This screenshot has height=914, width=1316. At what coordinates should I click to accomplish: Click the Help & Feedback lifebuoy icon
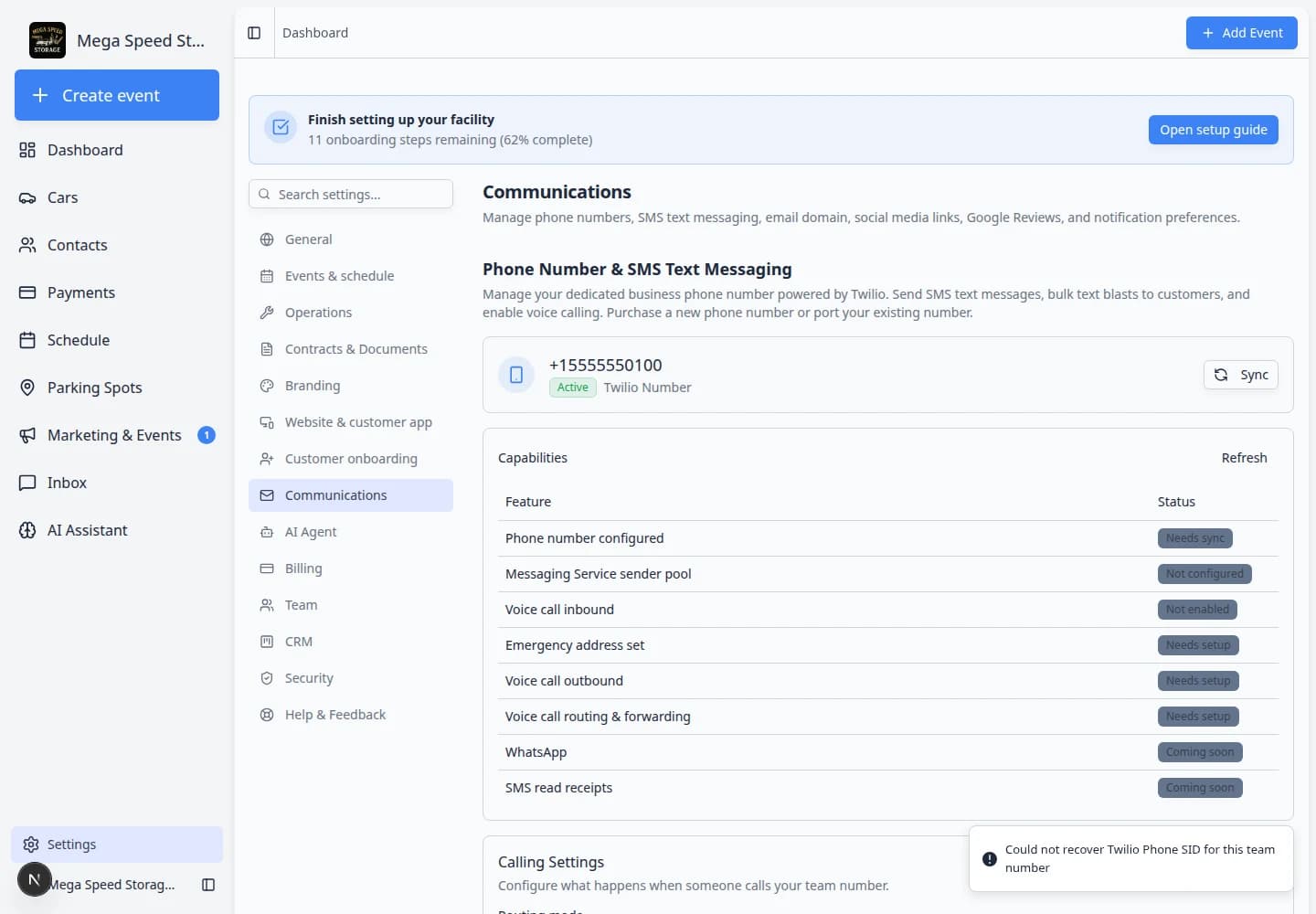(x=267, y=715)
